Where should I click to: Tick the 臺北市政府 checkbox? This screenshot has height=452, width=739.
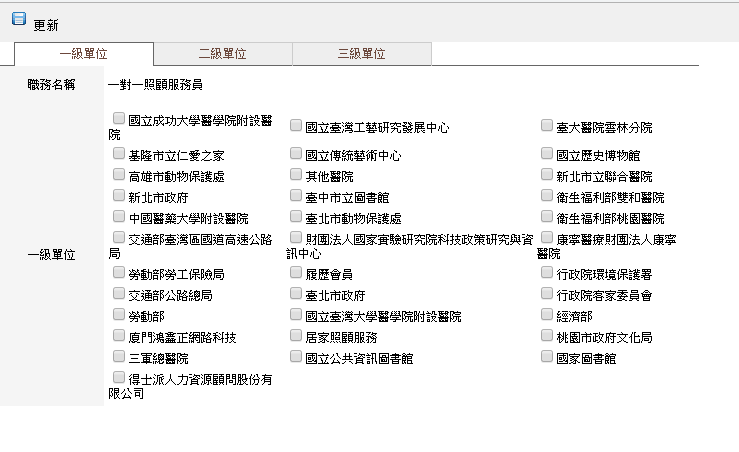click(x=296, y=294)
